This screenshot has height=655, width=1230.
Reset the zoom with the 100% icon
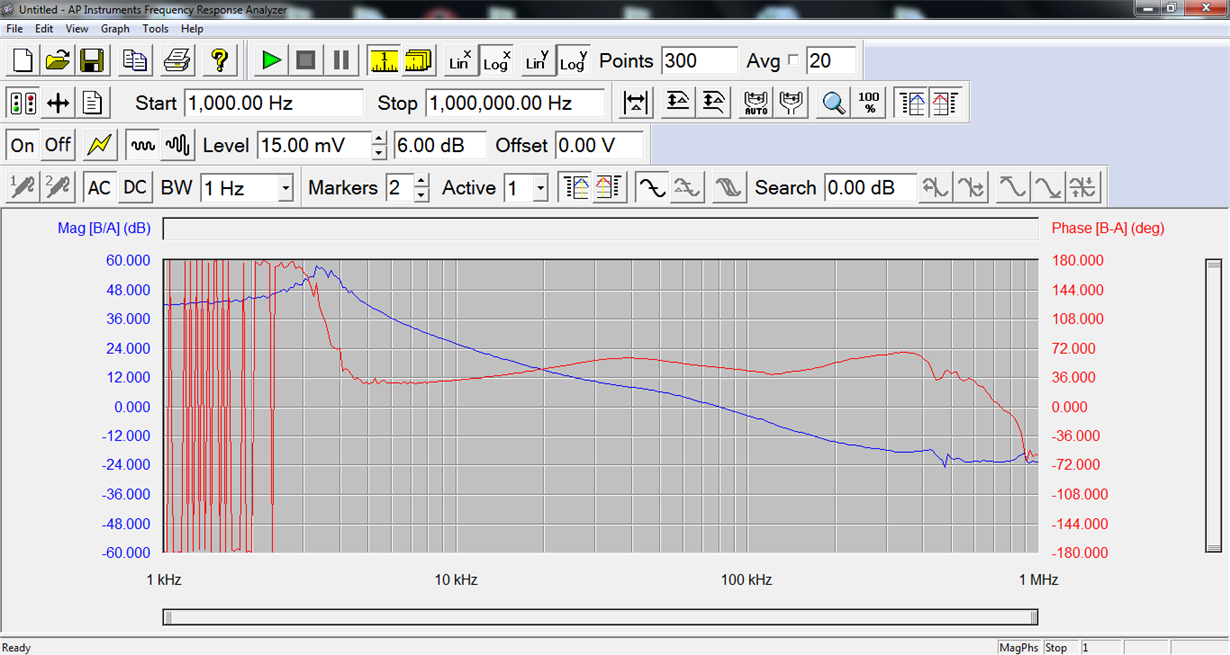tap(870, 102)
